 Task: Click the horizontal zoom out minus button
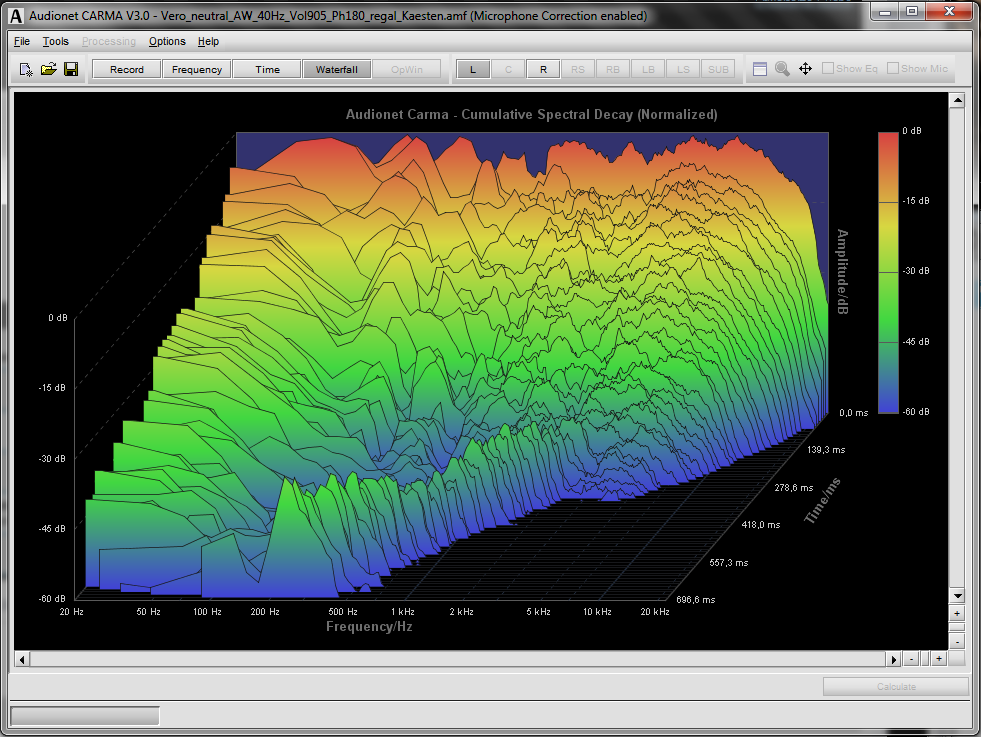click(x=911, y=659)
